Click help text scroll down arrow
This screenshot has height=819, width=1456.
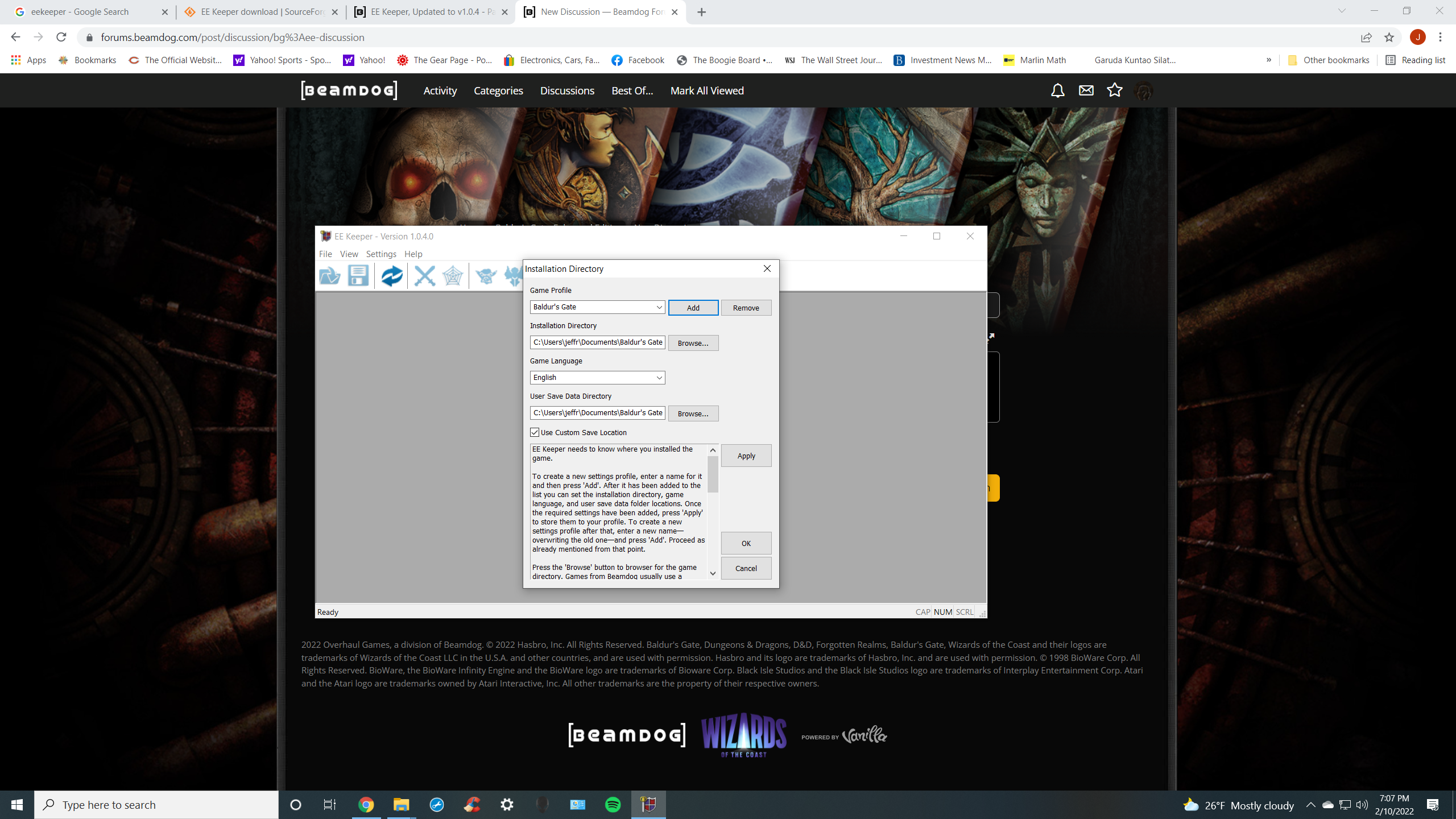(713, 573)
